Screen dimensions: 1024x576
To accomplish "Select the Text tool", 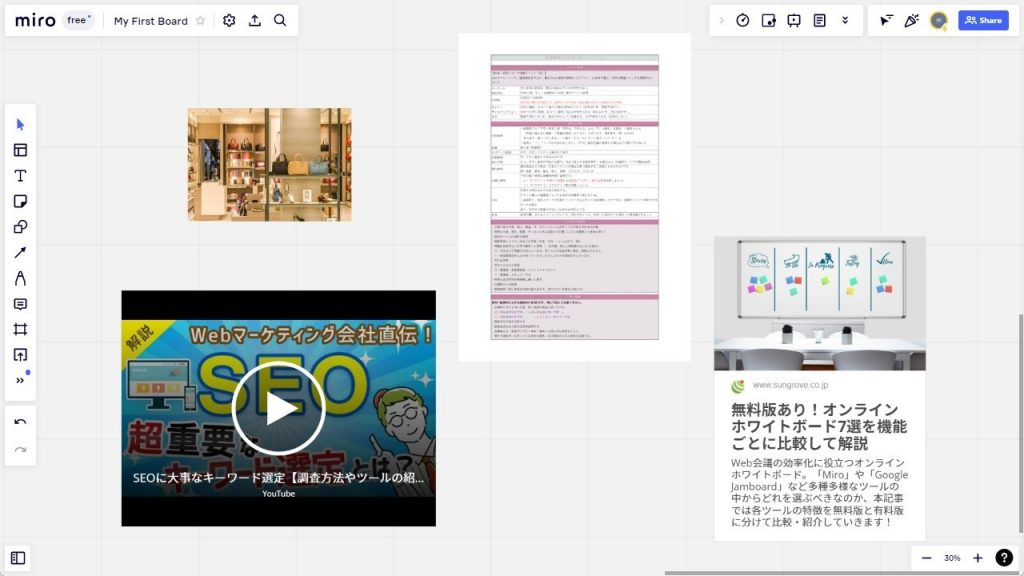I will pos(20,176).
